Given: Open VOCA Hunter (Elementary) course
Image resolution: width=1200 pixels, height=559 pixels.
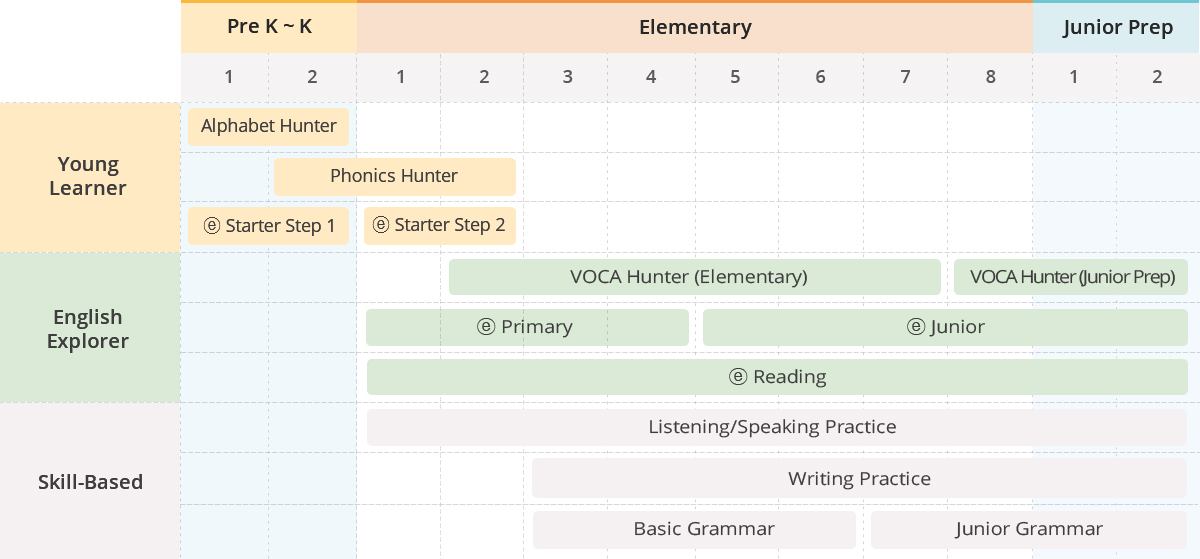Looking at the screenshot, I should [x=695, y=277].
